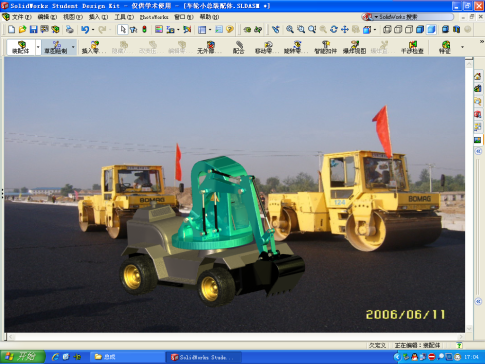The image size is (485, 364).
Task: Save the assembly with the floppy disk icon
Action: pos(33,30)
